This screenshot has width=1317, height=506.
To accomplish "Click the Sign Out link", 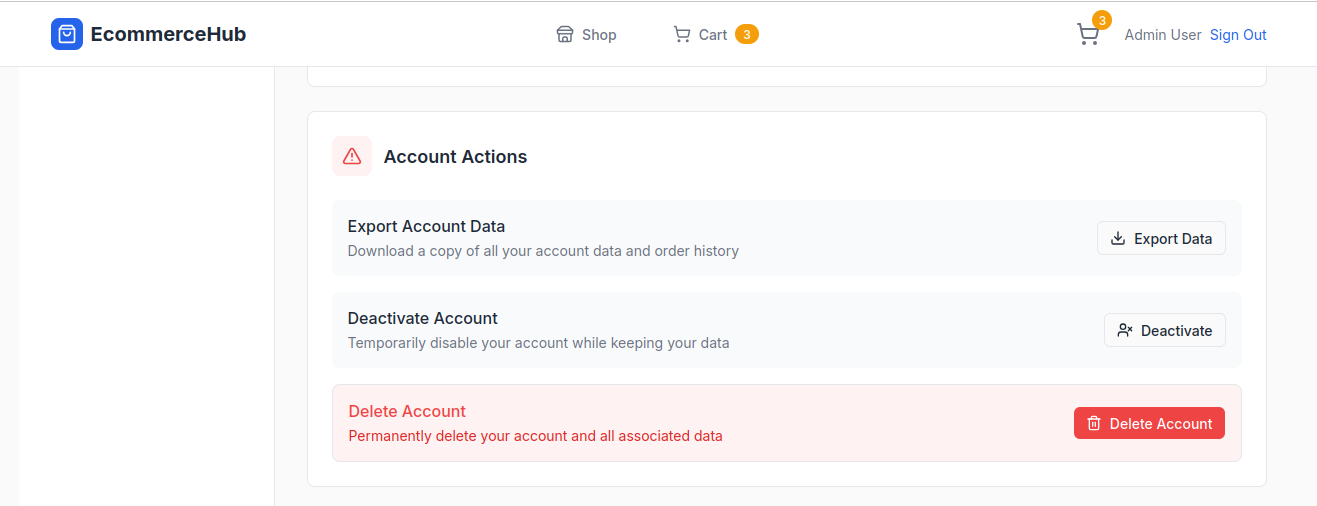I will click(1238, 35).
